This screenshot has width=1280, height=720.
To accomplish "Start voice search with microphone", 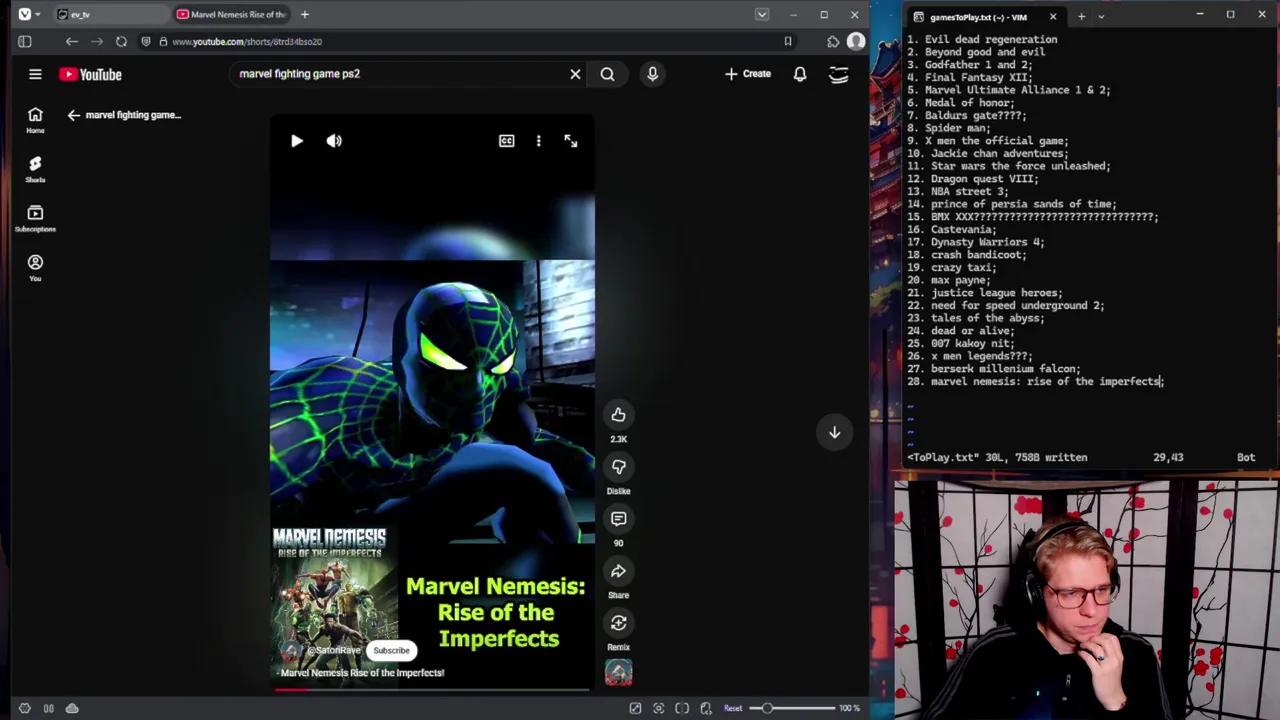I will coord(652,74).
